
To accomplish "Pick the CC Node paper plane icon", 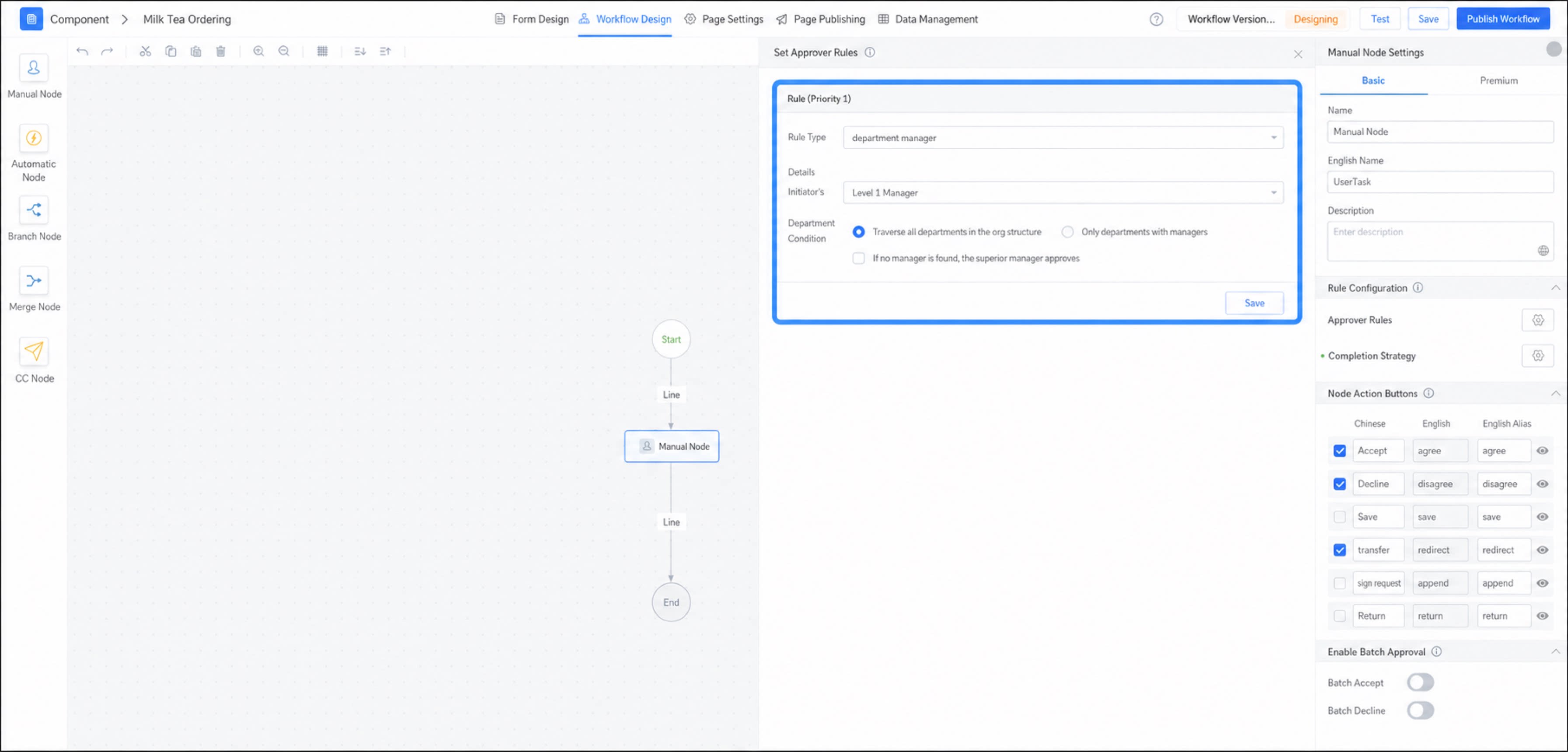I will tap(34, 351).
